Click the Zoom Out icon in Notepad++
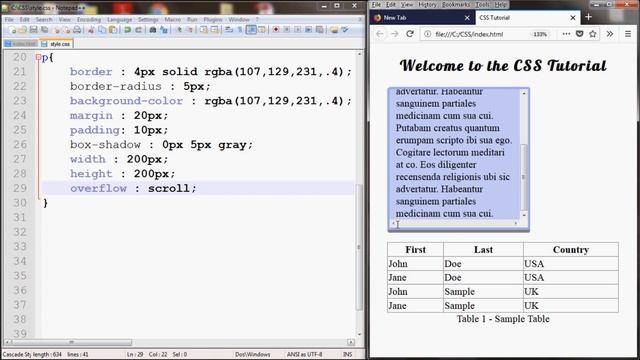 coord(189,30)
